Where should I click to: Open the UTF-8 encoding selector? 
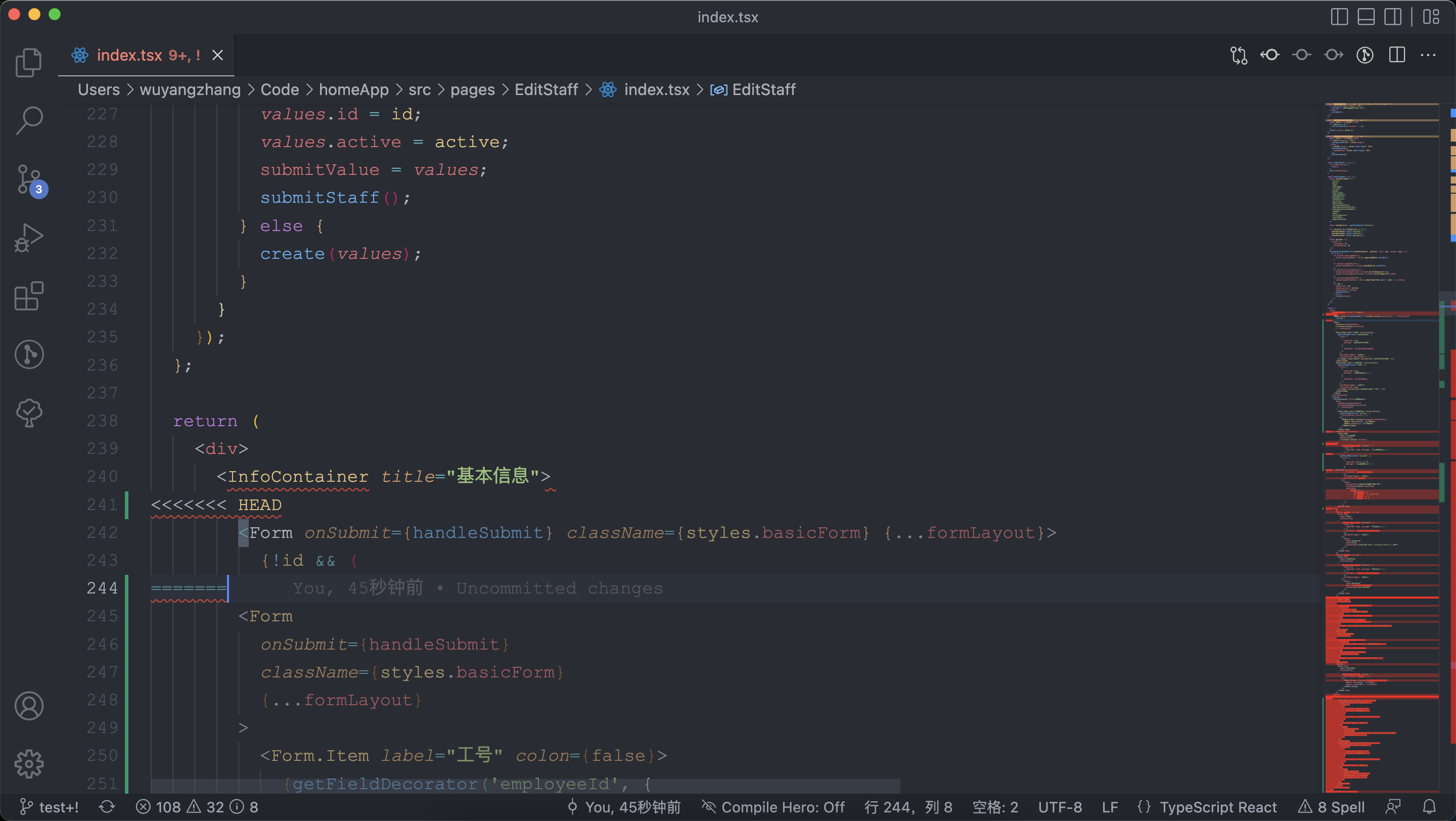(1060, 807)
